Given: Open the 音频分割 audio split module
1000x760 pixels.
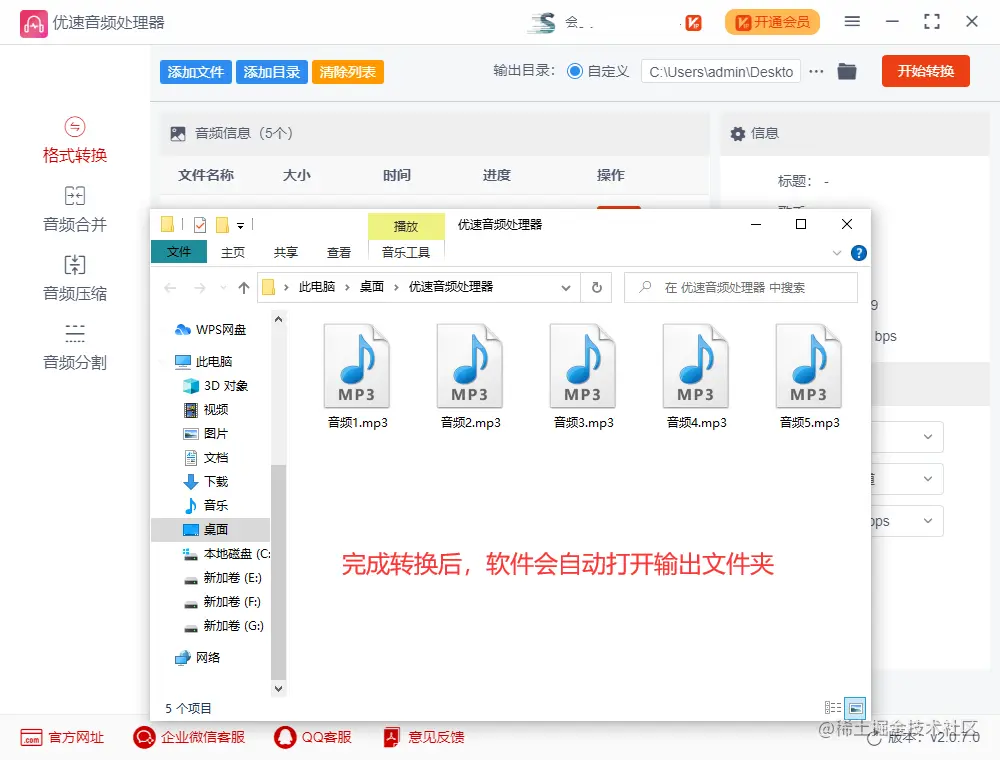Looking at the screenshot, I should (x=75, y=347).
